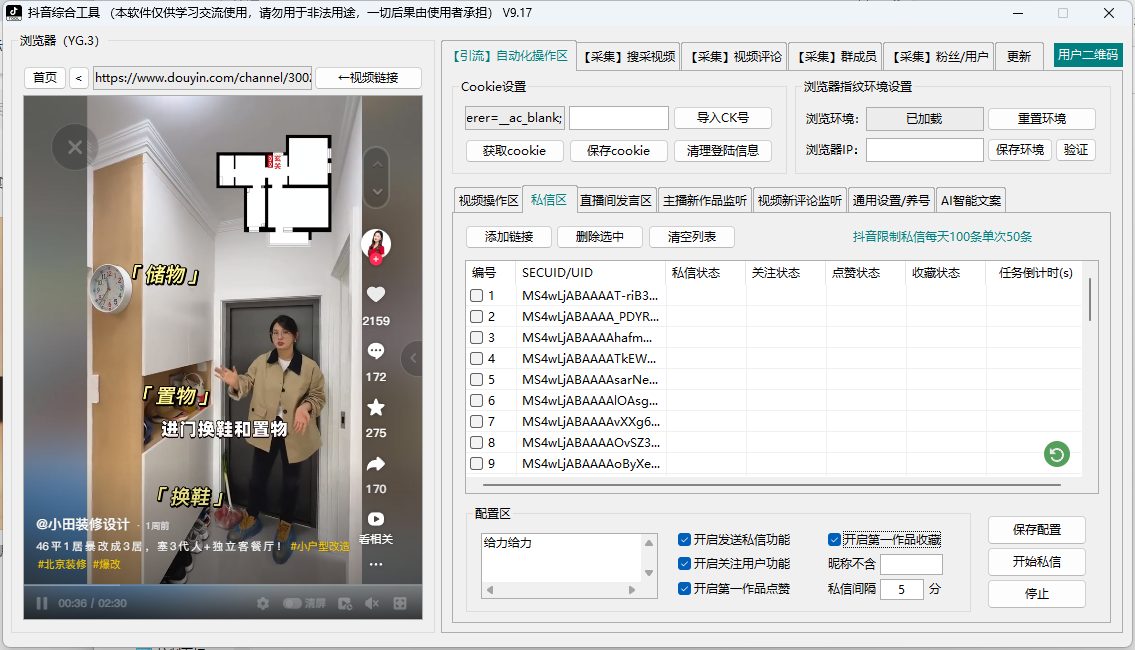This screenshot has height=650, width=1135.
Task: Mute the video with the speaker icon
Action: click(371, 602)
